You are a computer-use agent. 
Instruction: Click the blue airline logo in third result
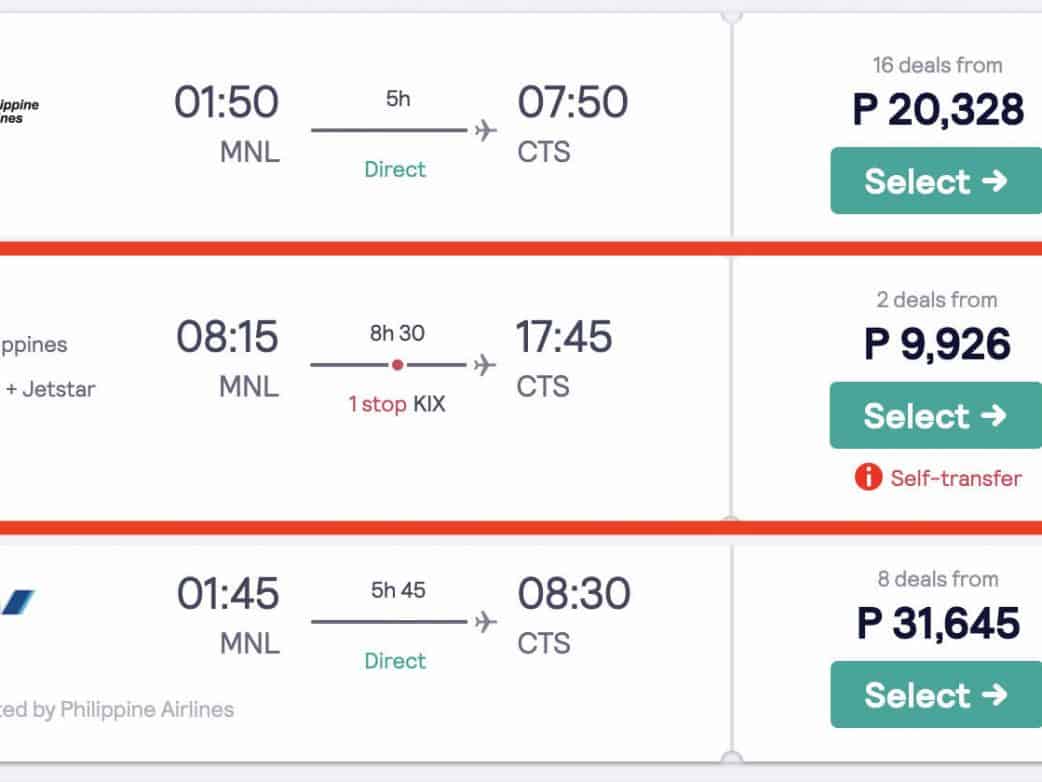(x=18, y=601)
